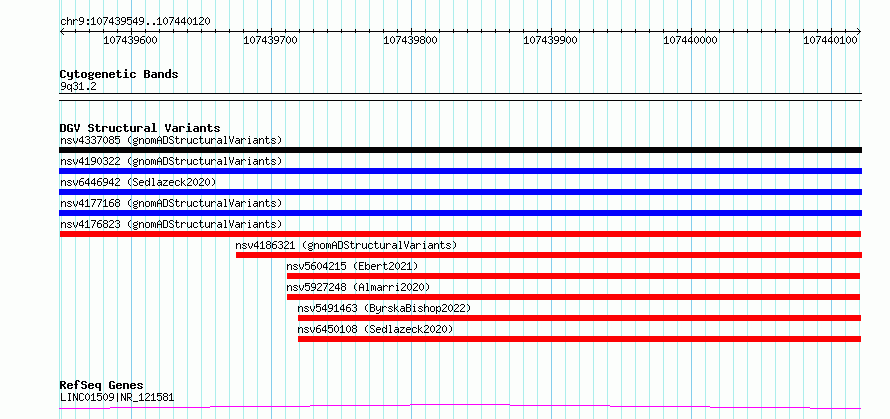
Task: Open variant label nsv5604215 (Ebert2021)
Action: click(352, 266)
